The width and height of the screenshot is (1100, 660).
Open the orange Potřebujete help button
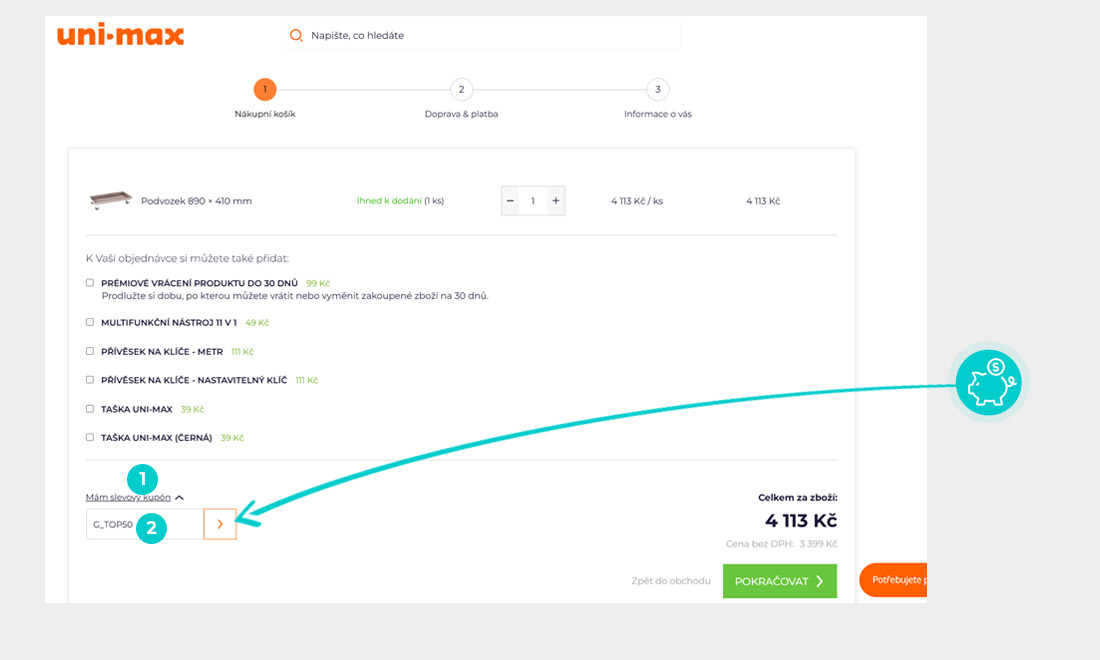click(x=893, y=580)
